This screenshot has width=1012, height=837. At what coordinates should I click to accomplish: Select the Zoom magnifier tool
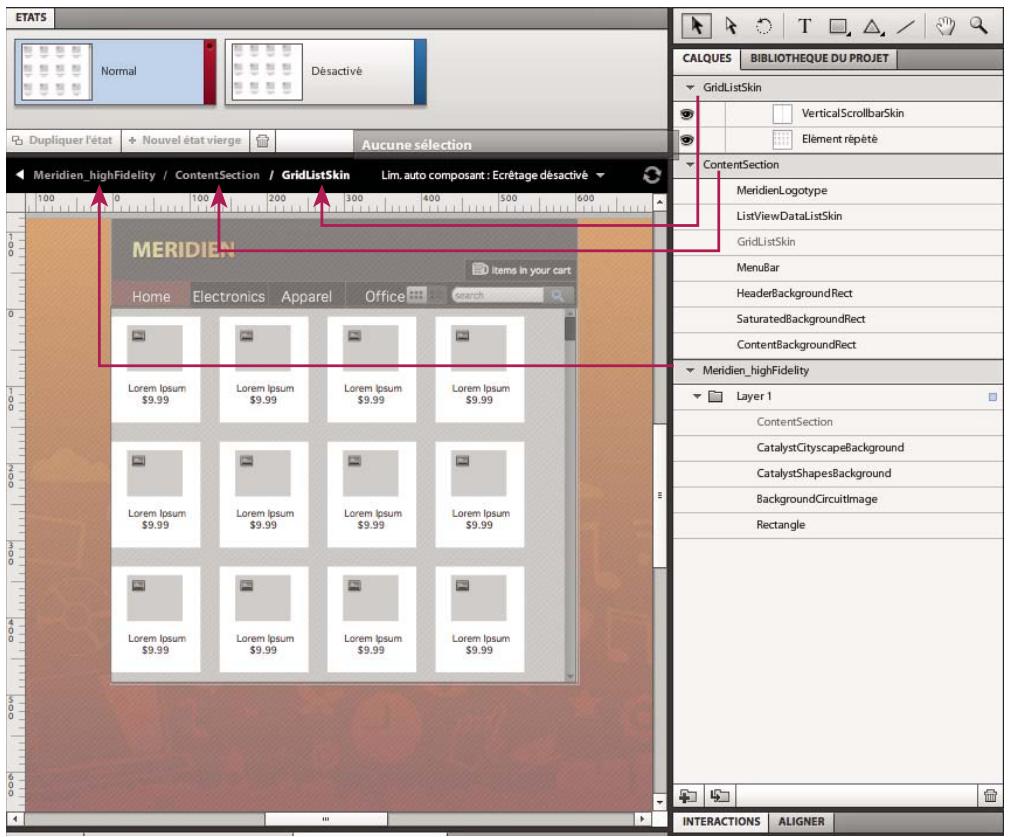(979, 26)
